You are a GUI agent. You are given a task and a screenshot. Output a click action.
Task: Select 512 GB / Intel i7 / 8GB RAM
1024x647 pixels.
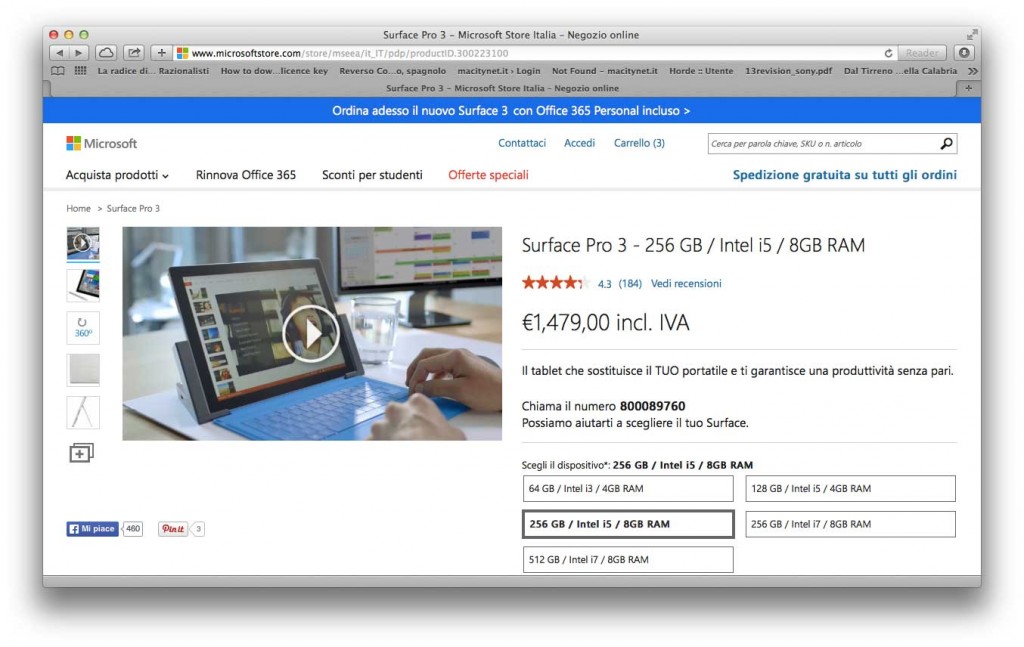628,560
